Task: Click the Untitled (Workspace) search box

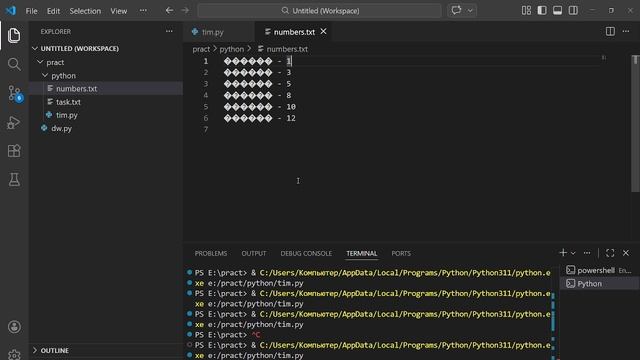Action: coord(320,11)
